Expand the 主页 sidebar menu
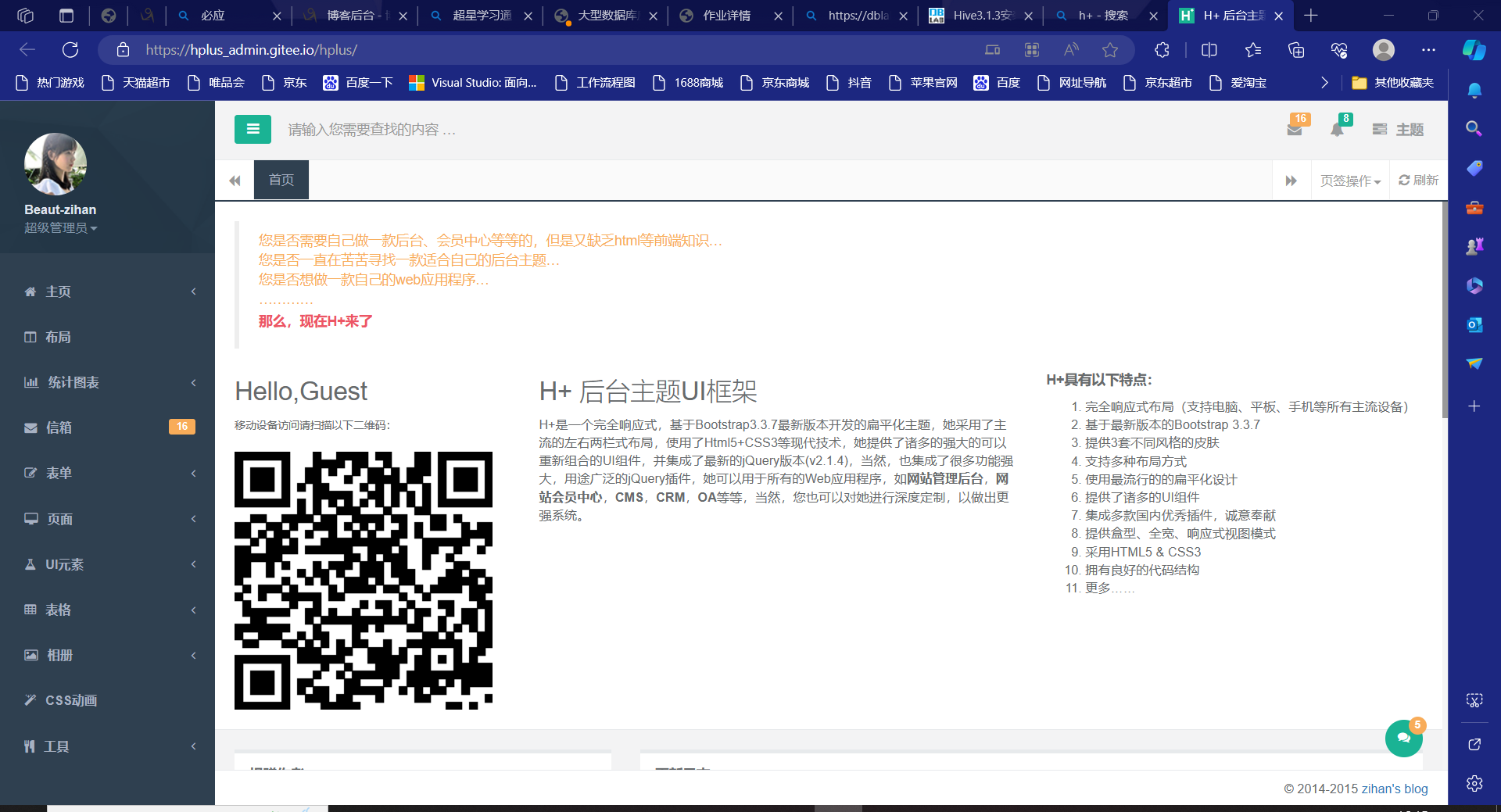This screenshot has height=812, width=1501. tap(108, 292)
